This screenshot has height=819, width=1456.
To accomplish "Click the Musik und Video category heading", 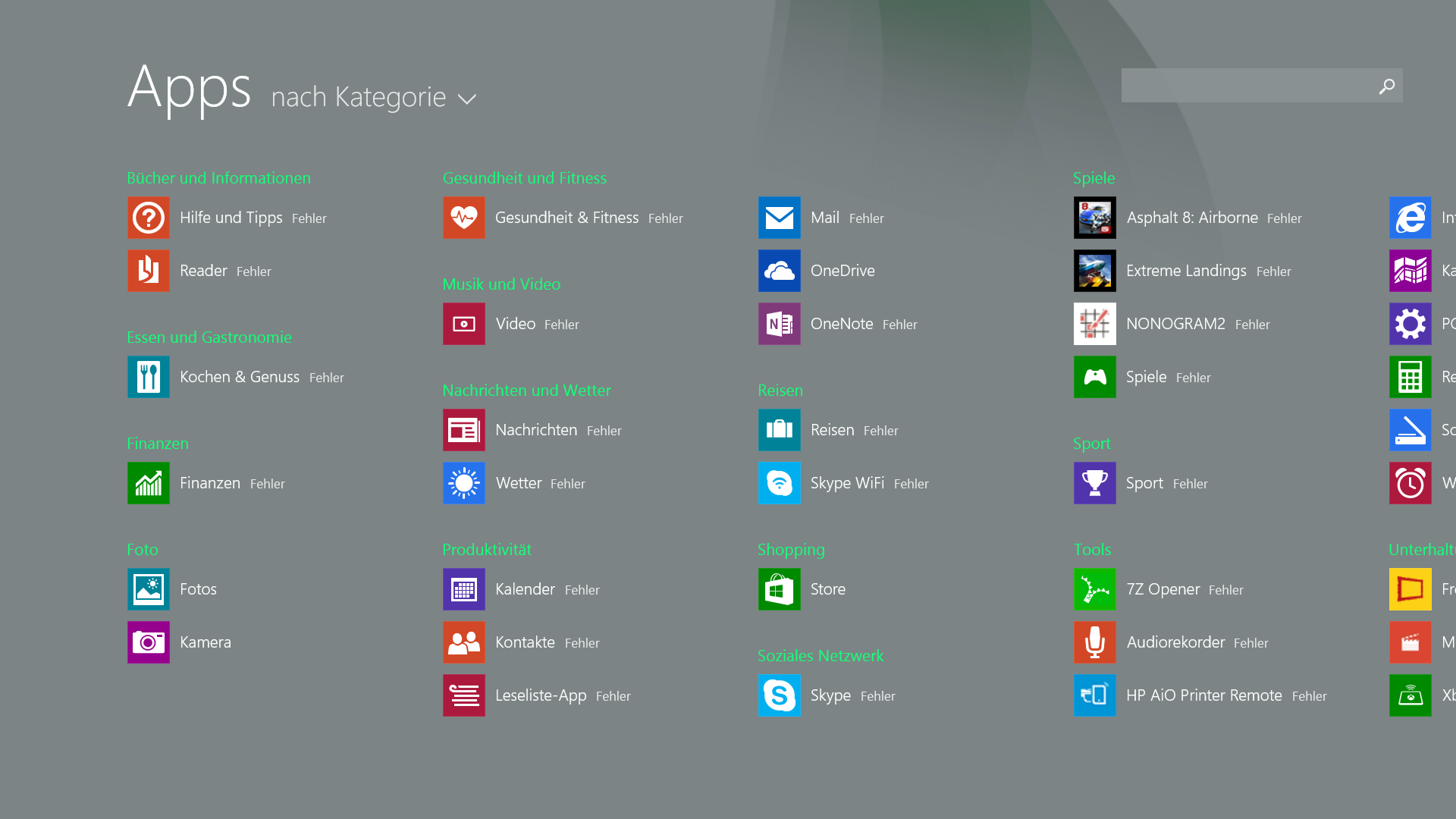I will click(501, 284).
